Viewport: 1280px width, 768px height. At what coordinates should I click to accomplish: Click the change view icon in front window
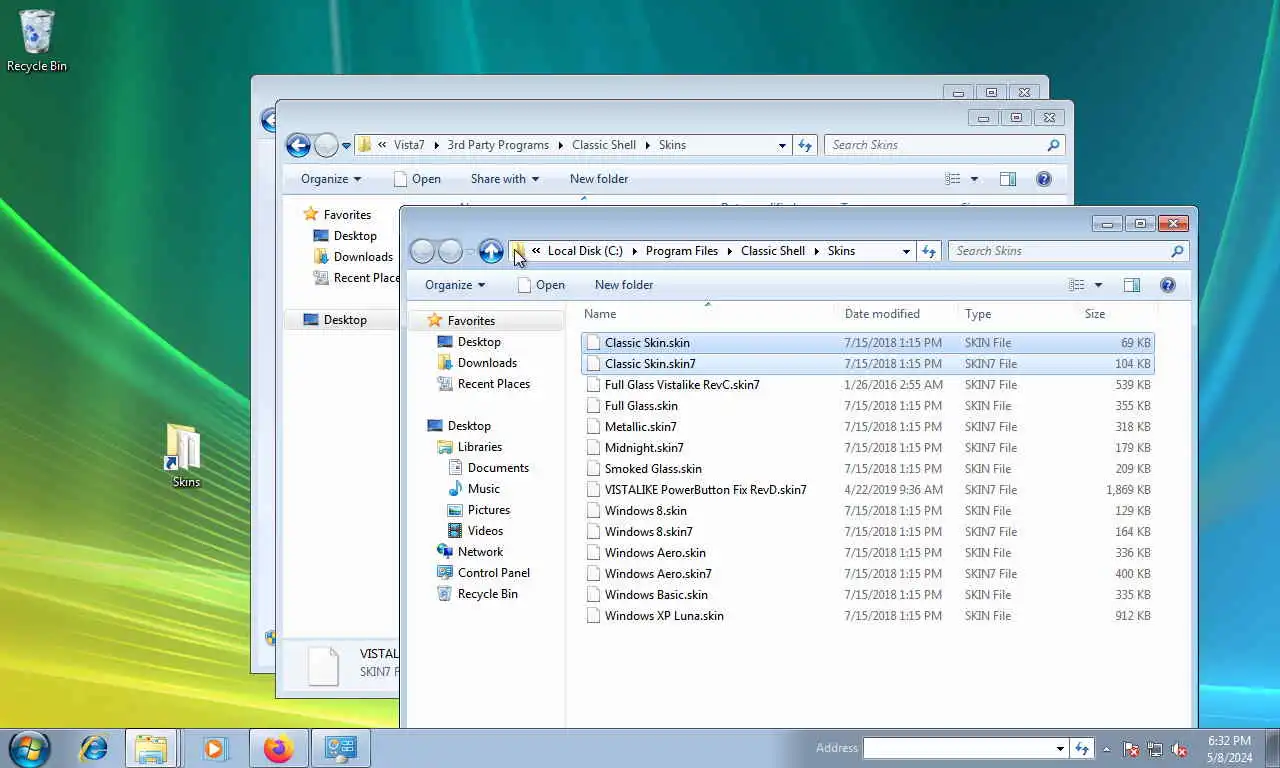click(x=1077, y=285)
